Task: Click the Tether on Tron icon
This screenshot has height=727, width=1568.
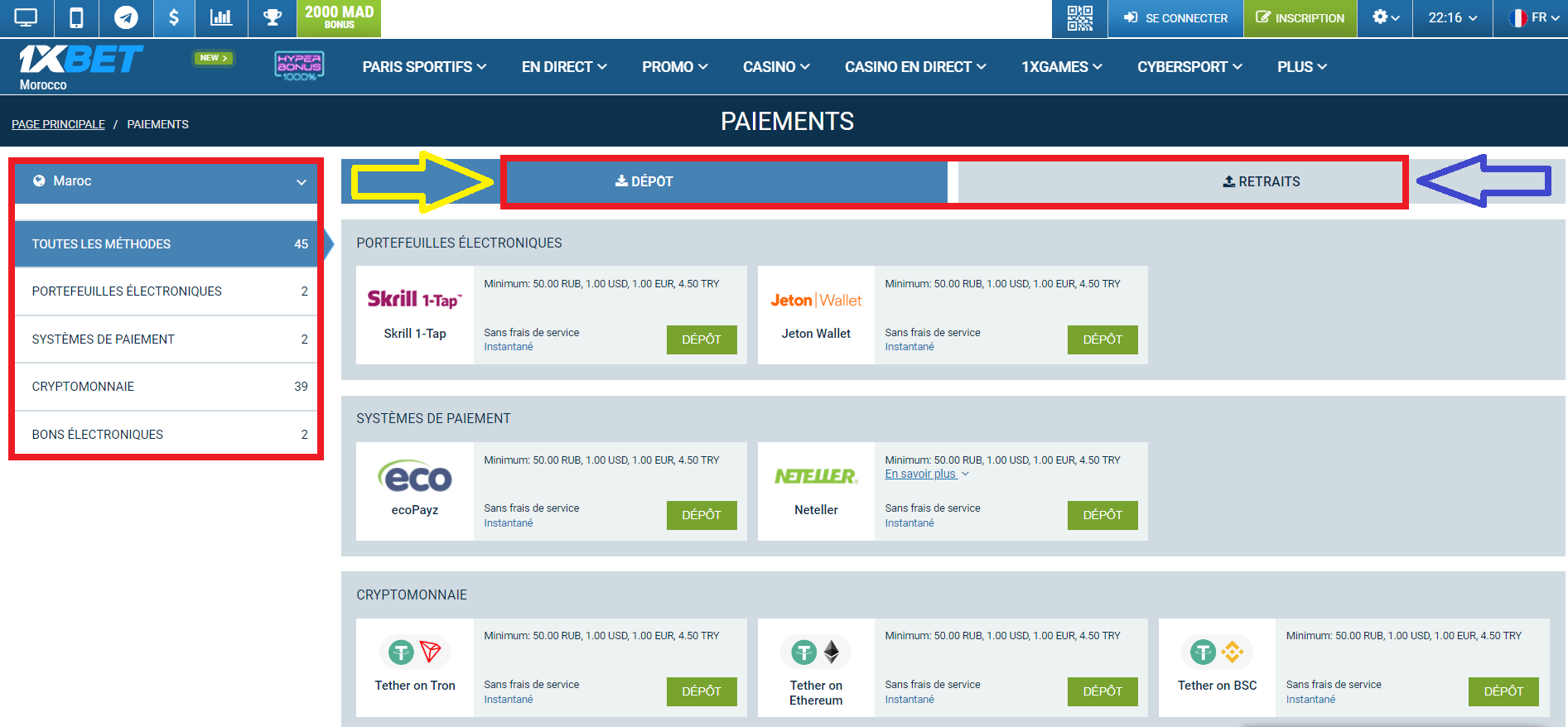Action: (x=415, y=652)
